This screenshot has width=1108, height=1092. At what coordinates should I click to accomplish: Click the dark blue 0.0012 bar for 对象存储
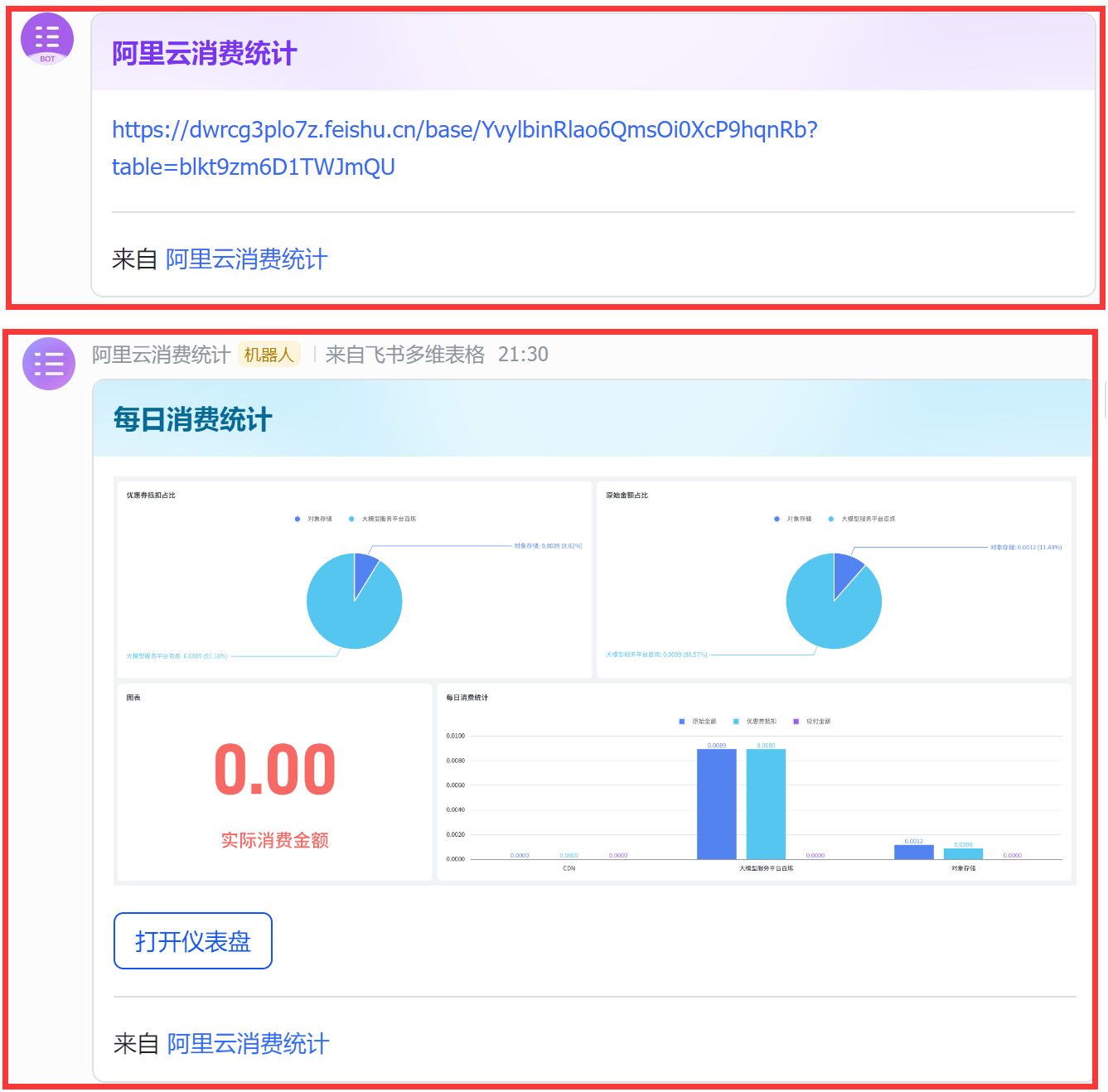tap(914, 852)
